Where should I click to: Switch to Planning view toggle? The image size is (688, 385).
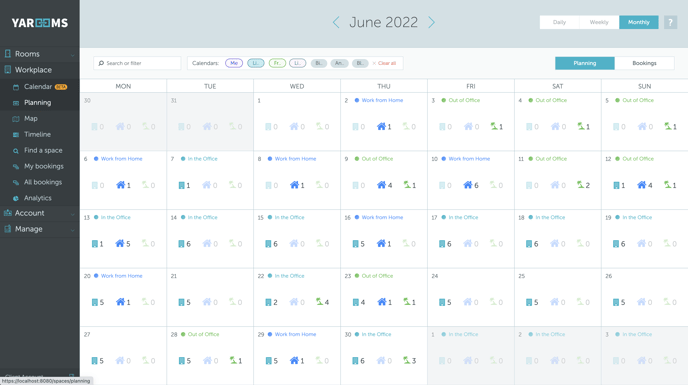point(584,63)
